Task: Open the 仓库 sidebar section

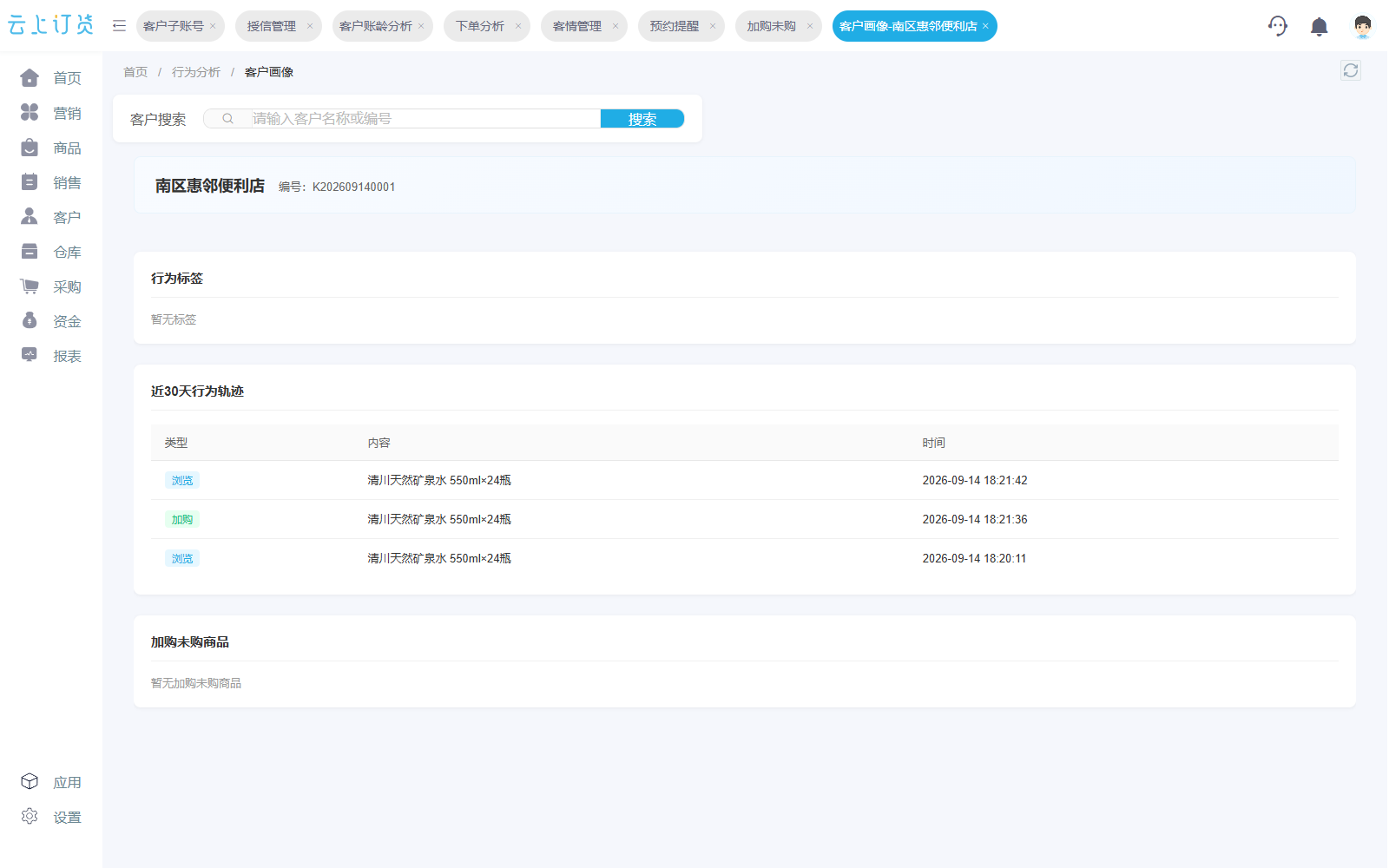Action: 50,252
